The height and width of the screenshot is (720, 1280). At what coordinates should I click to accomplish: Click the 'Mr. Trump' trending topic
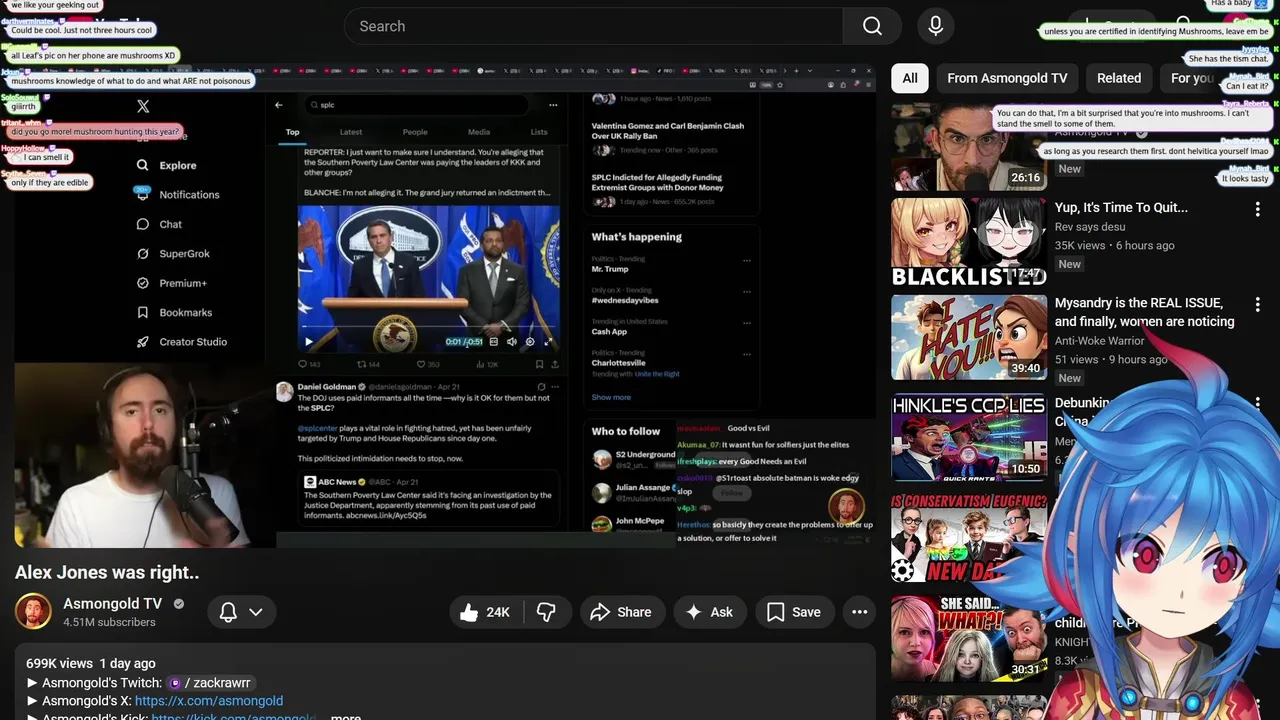click(610, 269)
